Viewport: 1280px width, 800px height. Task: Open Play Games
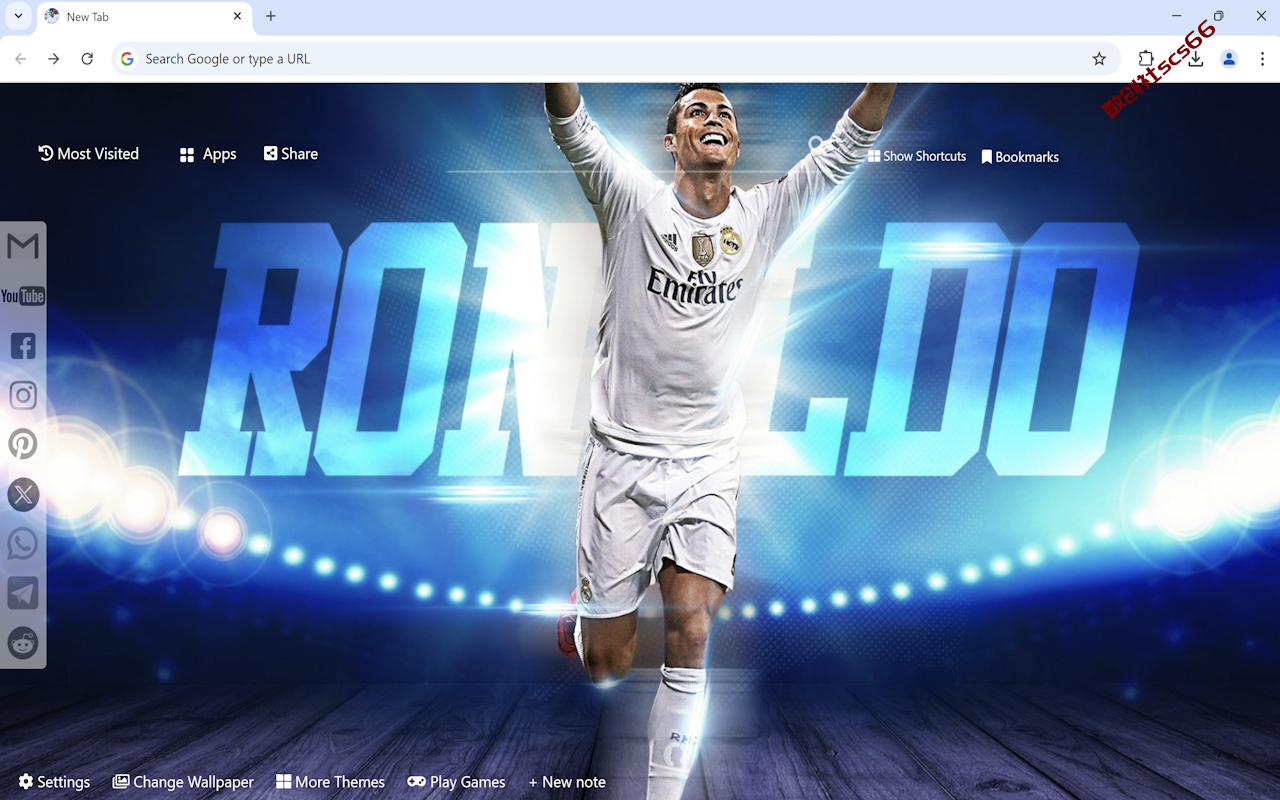point(456,782)
